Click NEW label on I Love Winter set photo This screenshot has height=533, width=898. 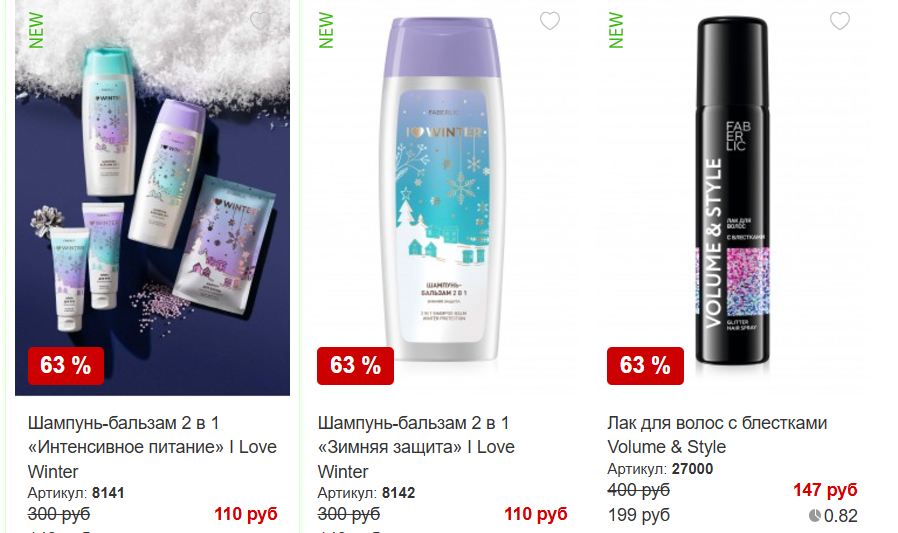36,30
